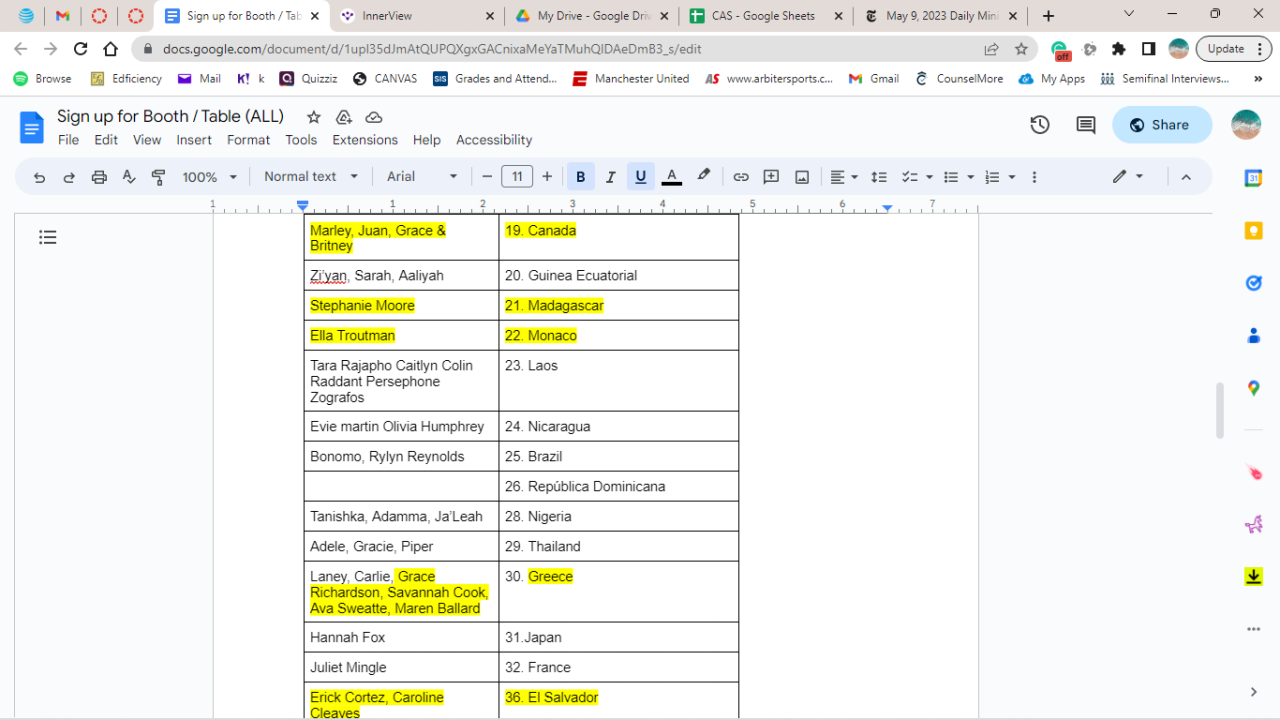The width and height of the screenshot is (1280, 720).
Task: Toggle bold formatting
Action: [581, 177]
